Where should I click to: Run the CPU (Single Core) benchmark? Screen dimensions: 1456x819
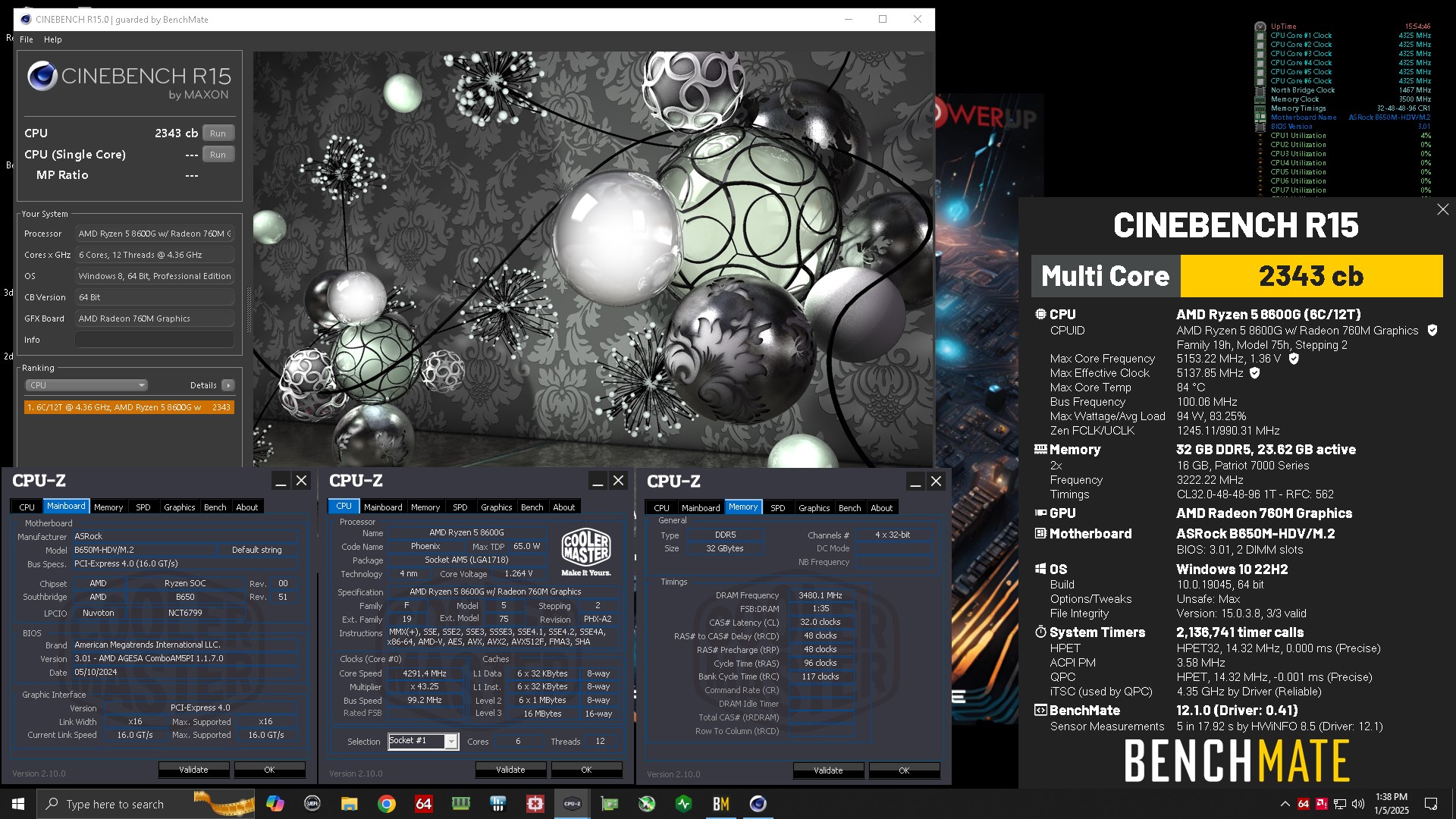[218, 155]
